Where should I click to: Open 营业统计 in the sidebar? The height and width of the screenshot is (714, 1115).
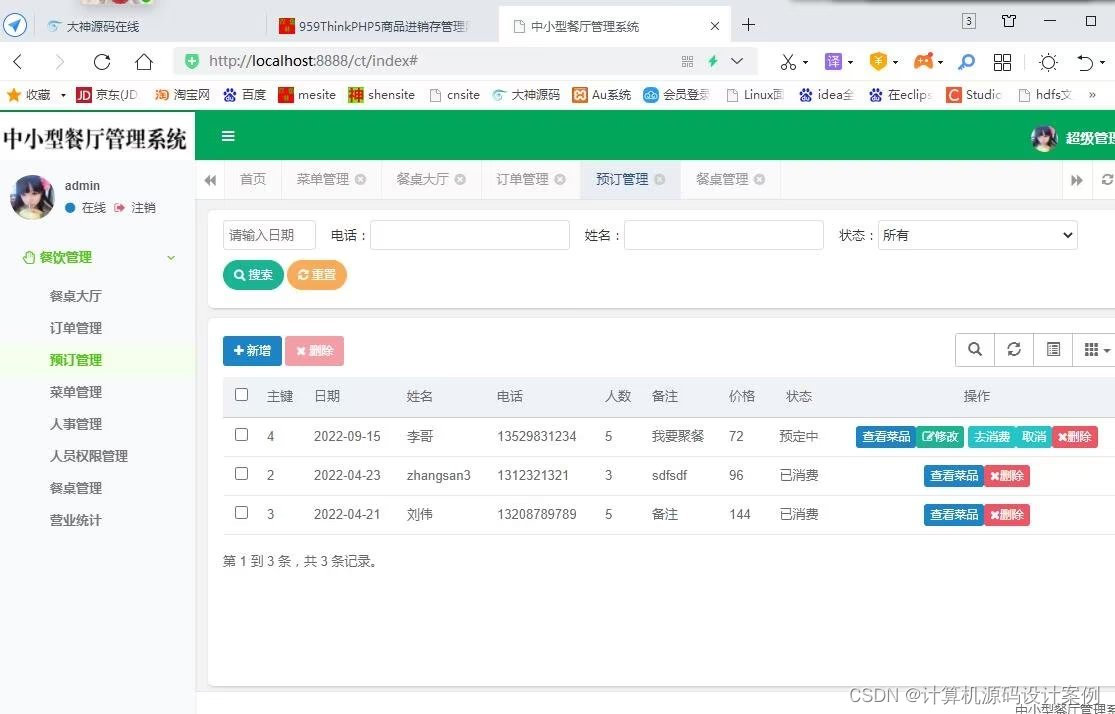pyautogui.click(x=76, y=520)
